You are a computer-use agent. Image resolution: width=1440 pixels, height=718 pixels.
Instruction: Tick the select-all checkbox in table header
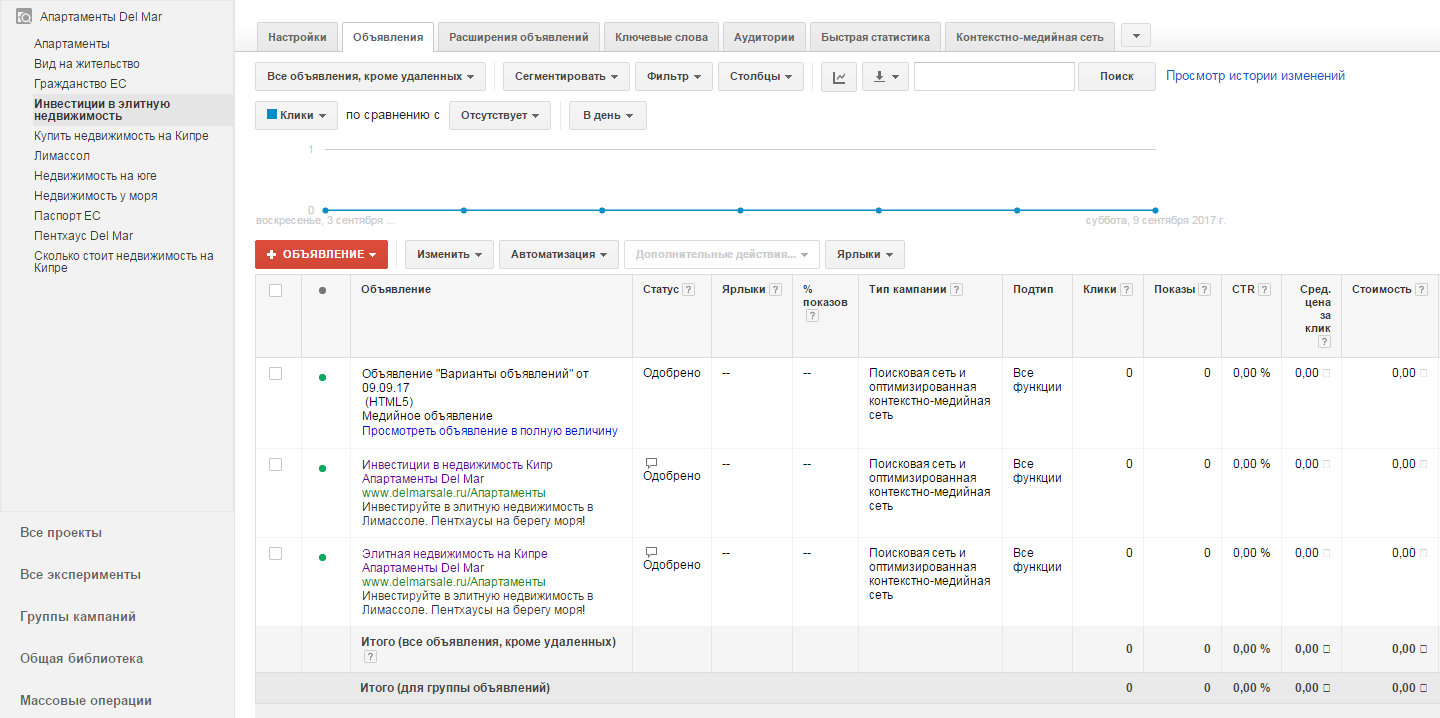pyautogui.click(x=276, y=290)
